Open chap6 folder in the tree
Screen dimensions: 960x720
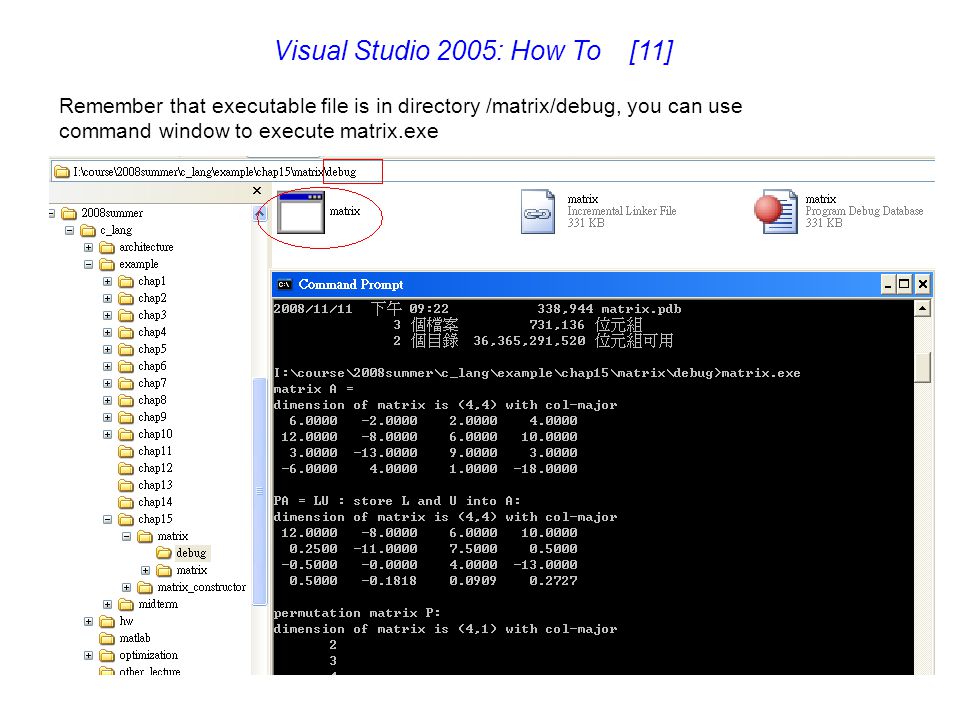pyautogui.click(x=152, y=366)
